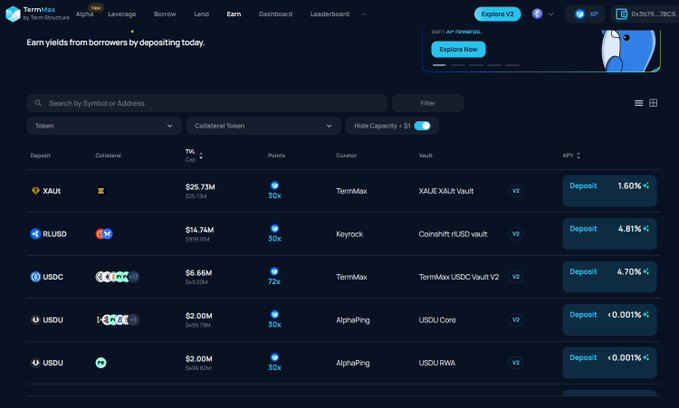Open the Collateral Token dropdown

[x=263, y=126]
